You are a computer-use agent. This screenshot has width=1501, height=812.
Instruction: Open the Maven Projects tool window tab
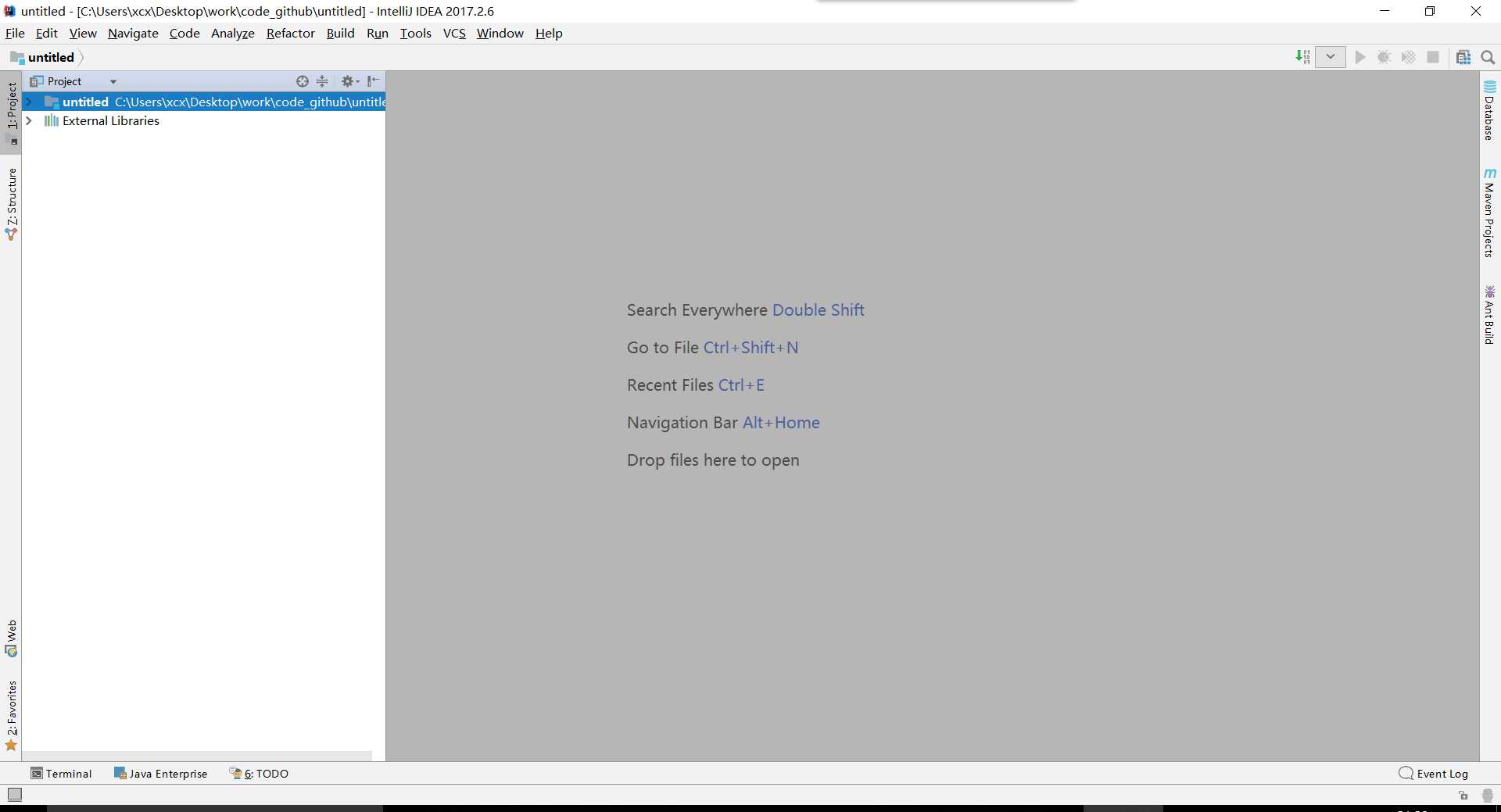(1489, 213)
